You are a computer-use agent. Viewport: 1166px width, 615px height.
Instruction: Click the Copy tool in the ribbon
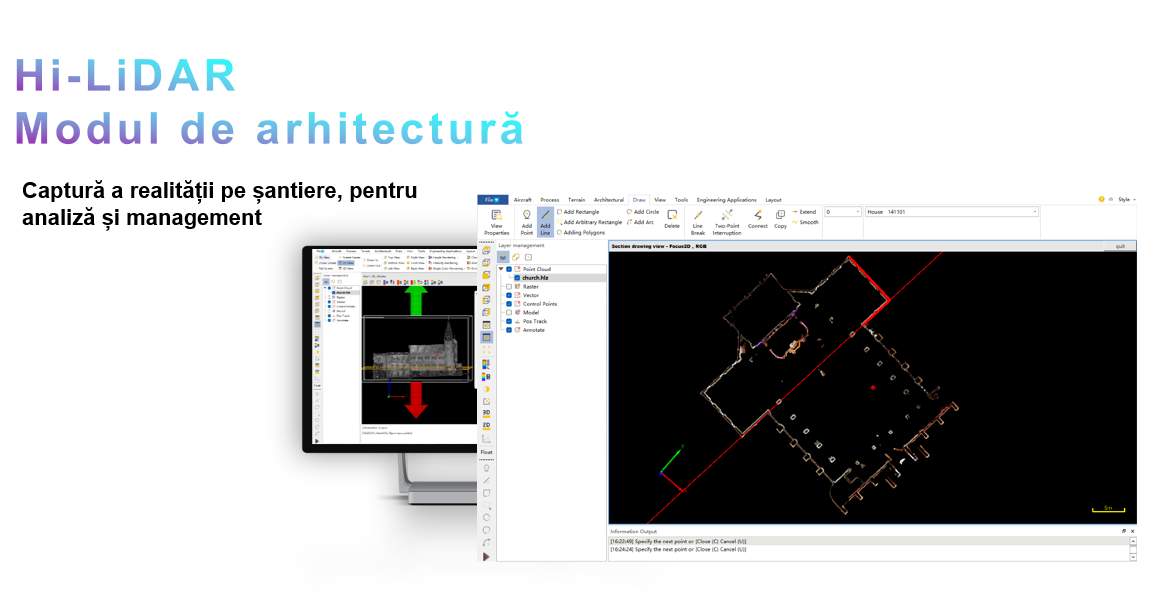780,219
